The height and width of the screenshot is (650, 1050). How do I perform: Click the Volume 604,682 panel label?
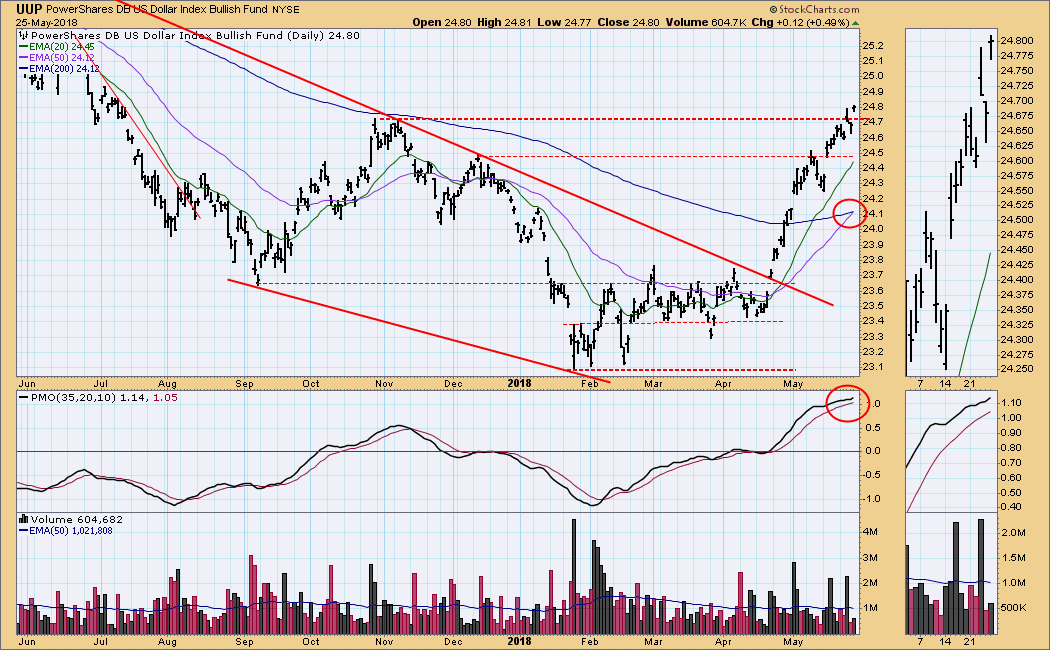(76, 519)
